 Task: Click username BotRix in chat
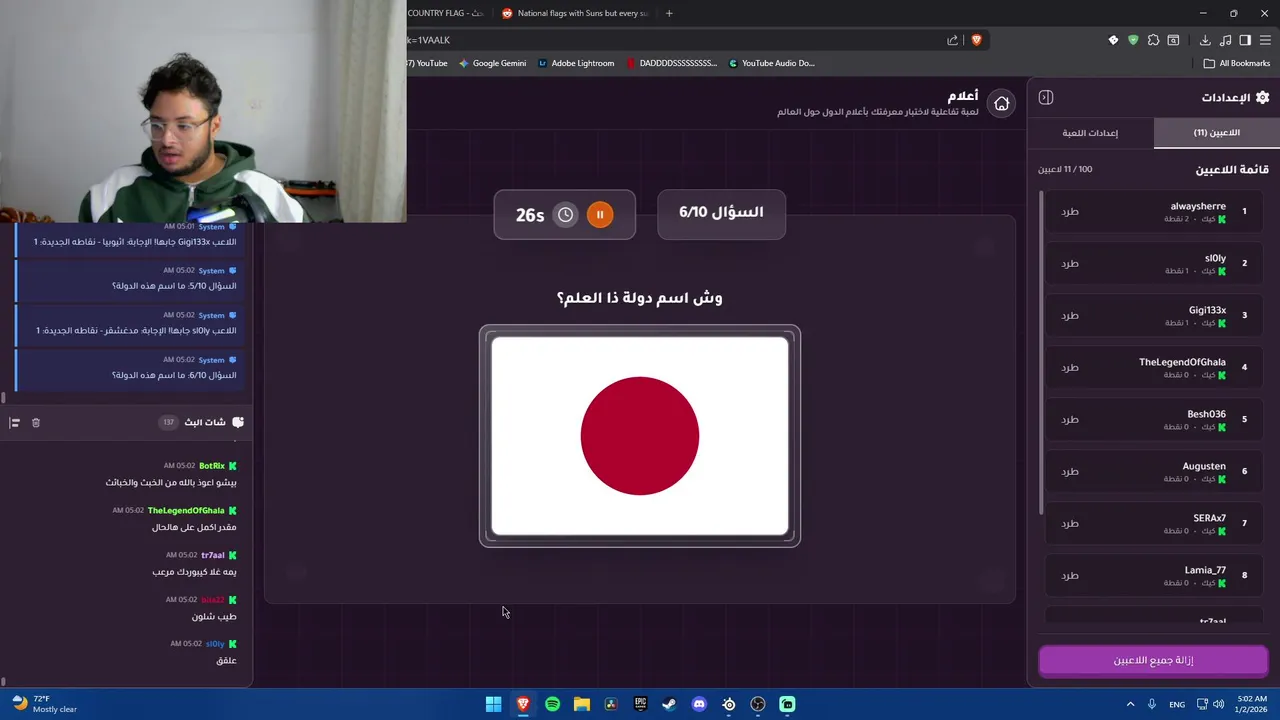211,466
